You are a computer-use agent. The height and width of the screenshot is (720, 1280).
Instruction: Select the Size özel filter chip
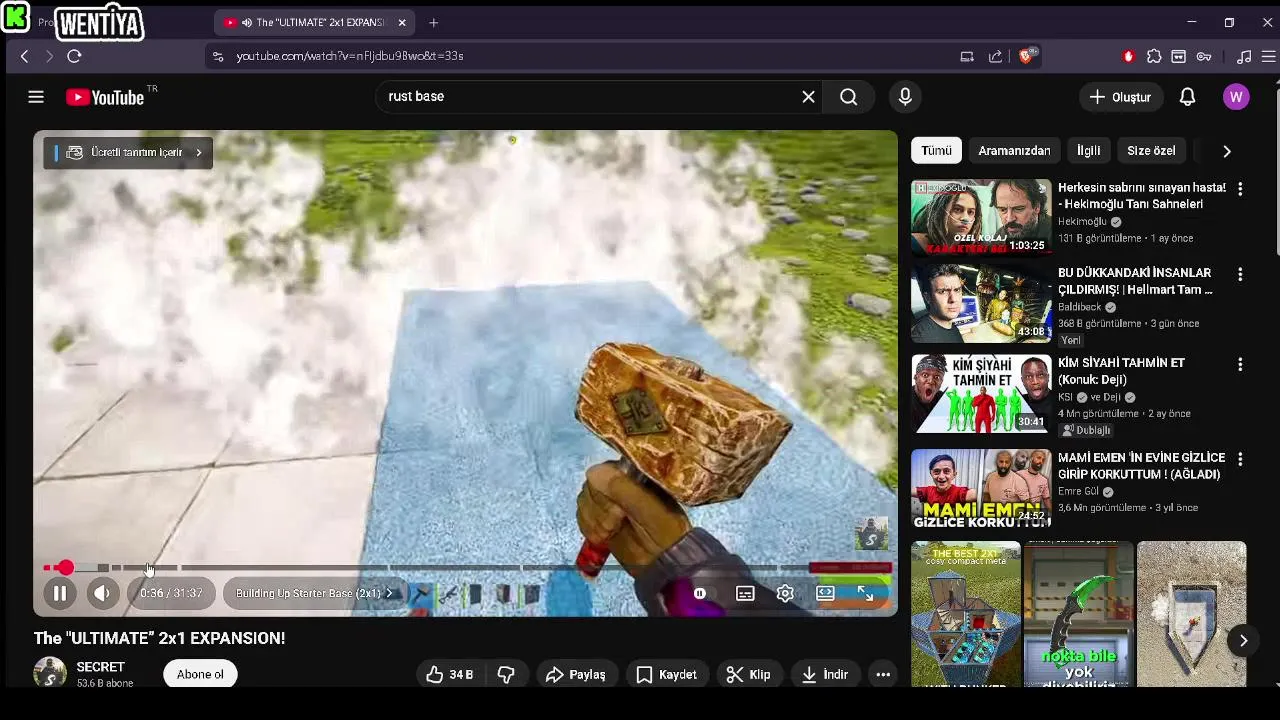1151,151
